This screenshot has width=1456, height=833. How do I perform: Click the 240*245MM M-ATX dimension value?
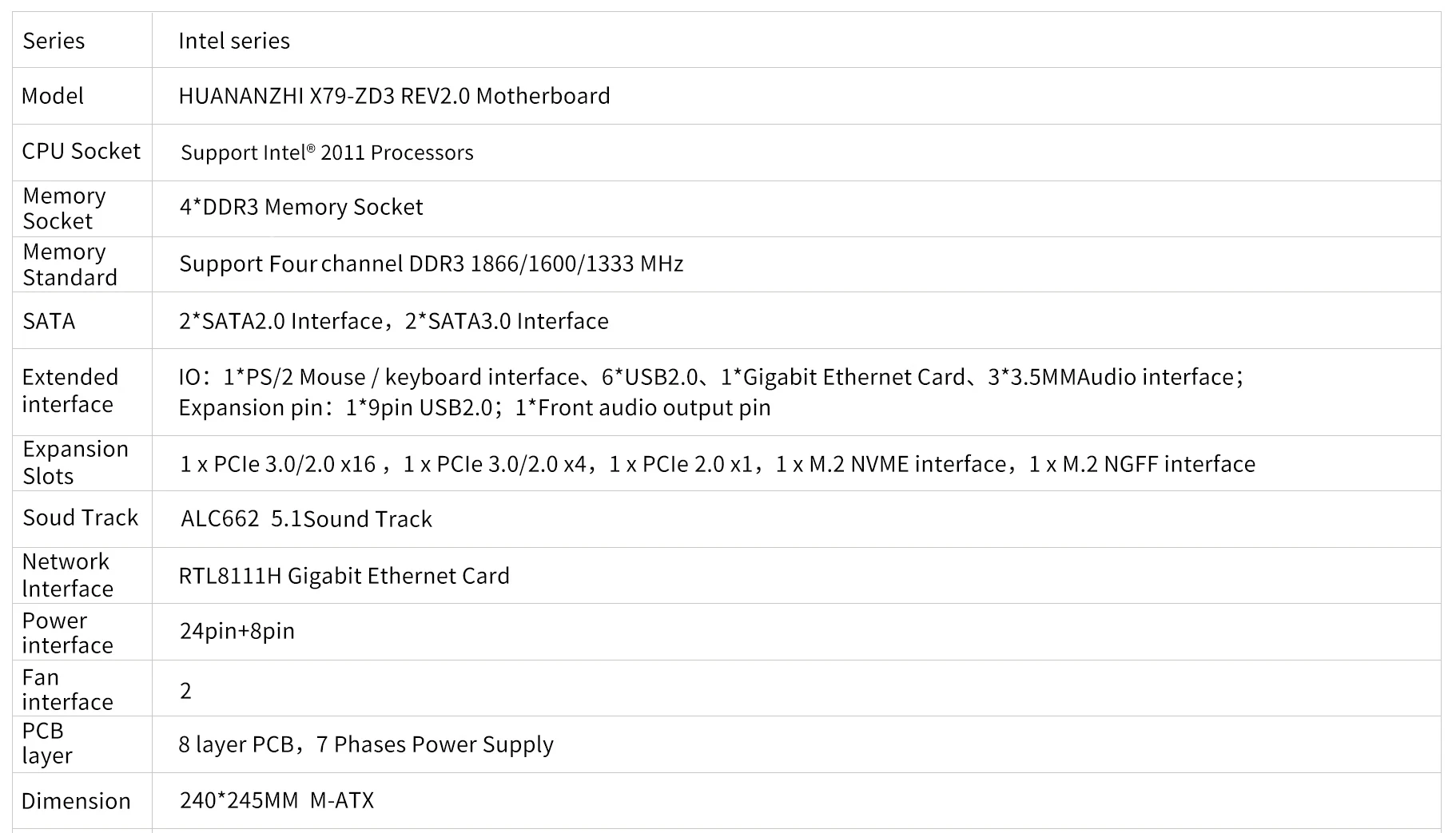point(276,800)
